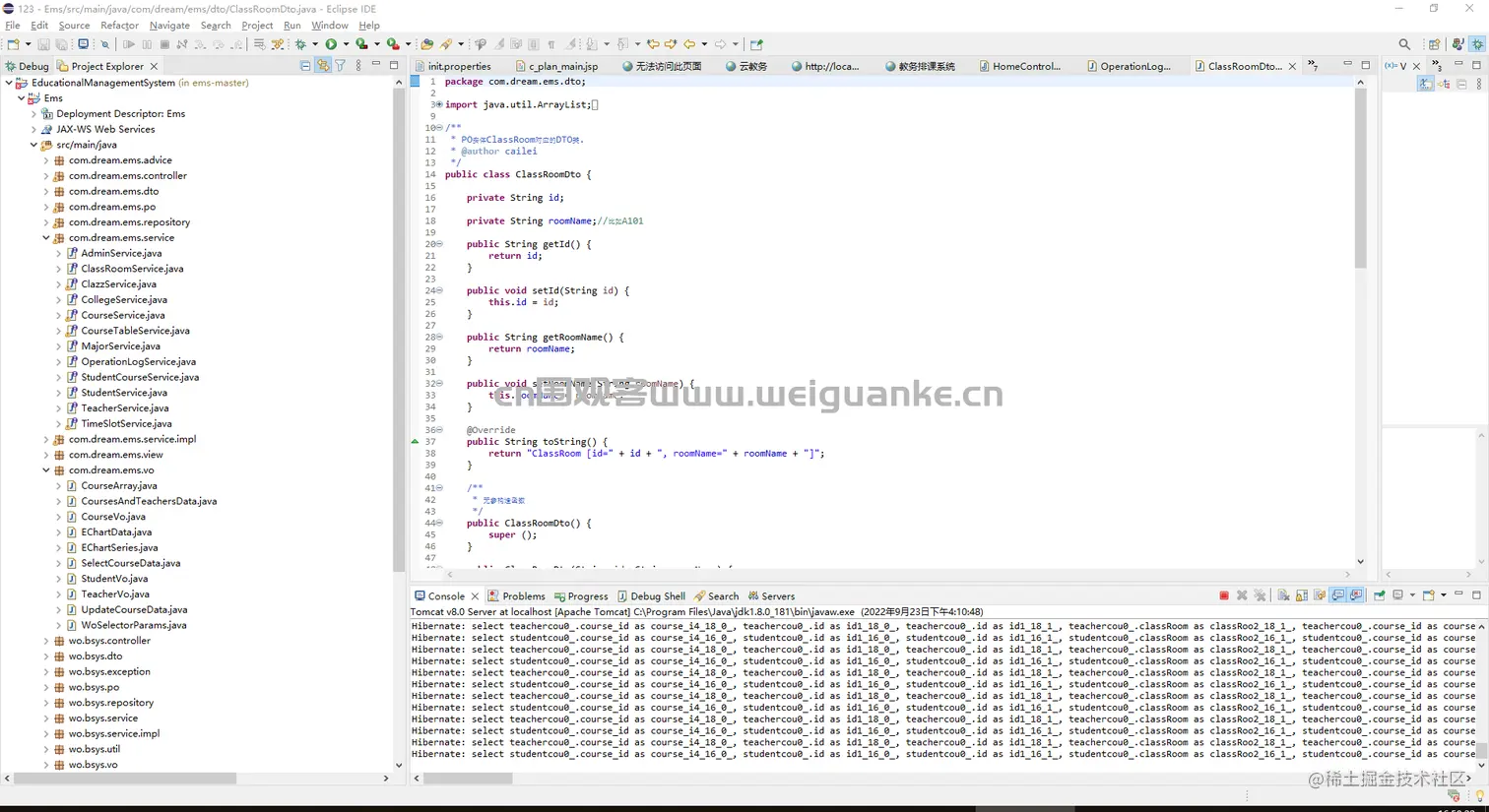Switch to the Java EE perspective icon

click(1457, 44)
